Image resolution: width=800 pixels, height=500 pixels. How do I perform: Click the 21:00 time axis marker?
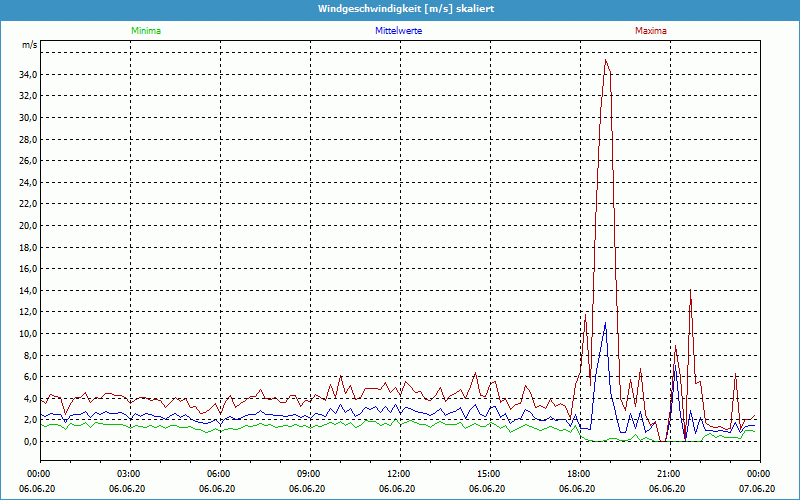pyautogui.click(x=669, y=474)
